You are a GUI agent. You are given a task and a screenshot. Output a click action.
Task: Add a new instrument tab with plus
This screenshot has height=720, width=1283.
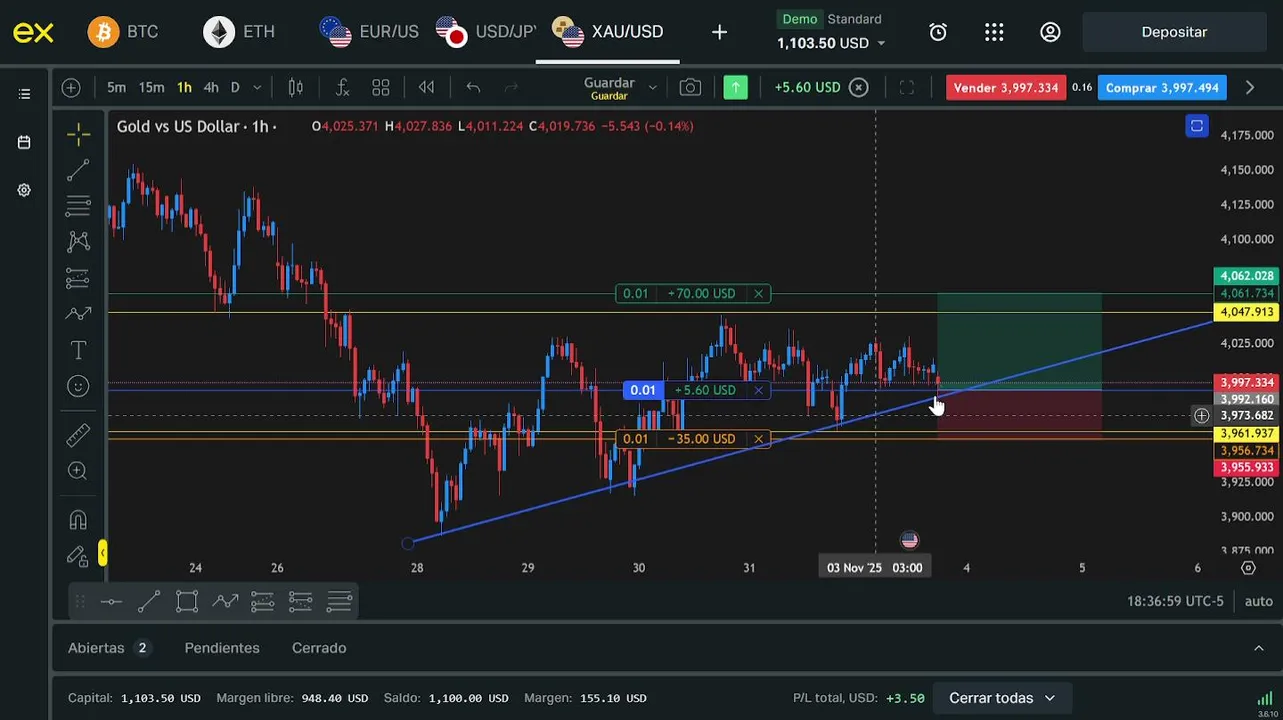pos(719,32)
